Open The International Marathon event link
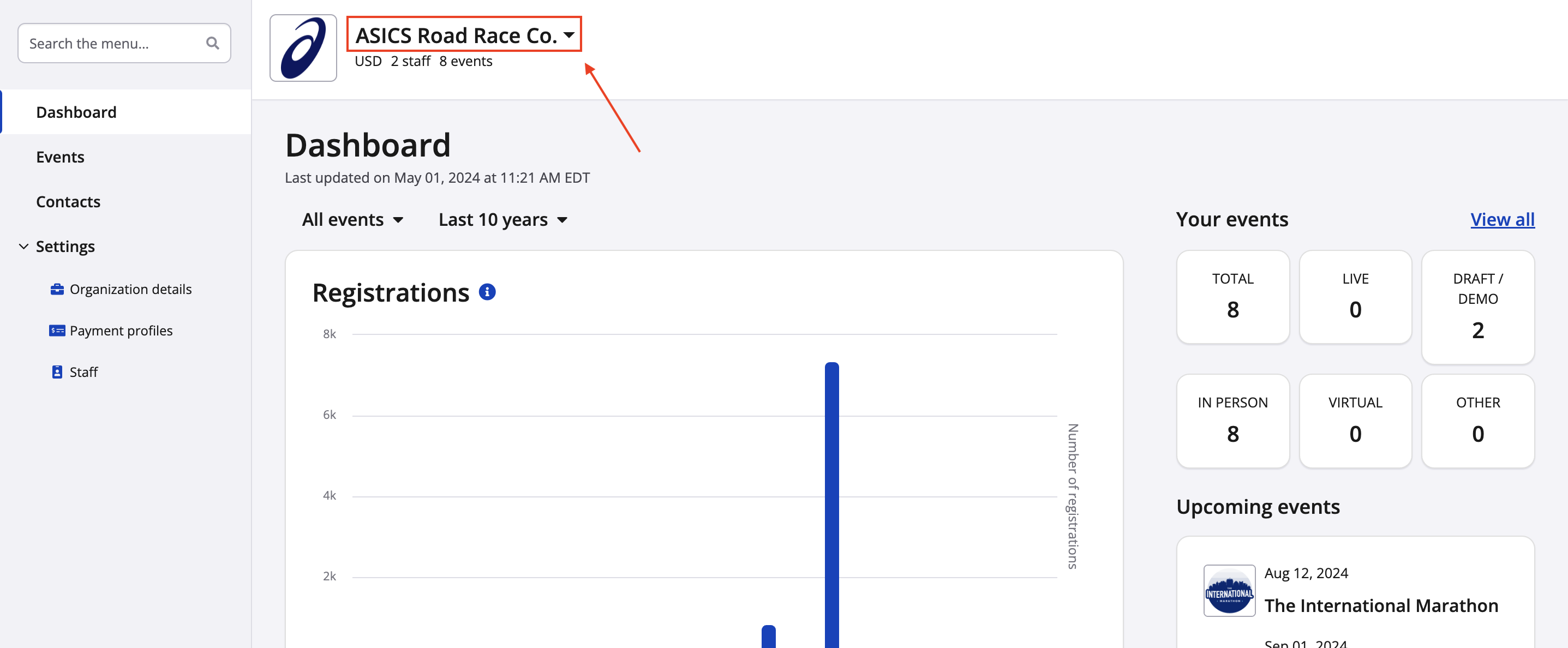The width and height of the screenshot is (1568, 648). (x=1380, y=605)
